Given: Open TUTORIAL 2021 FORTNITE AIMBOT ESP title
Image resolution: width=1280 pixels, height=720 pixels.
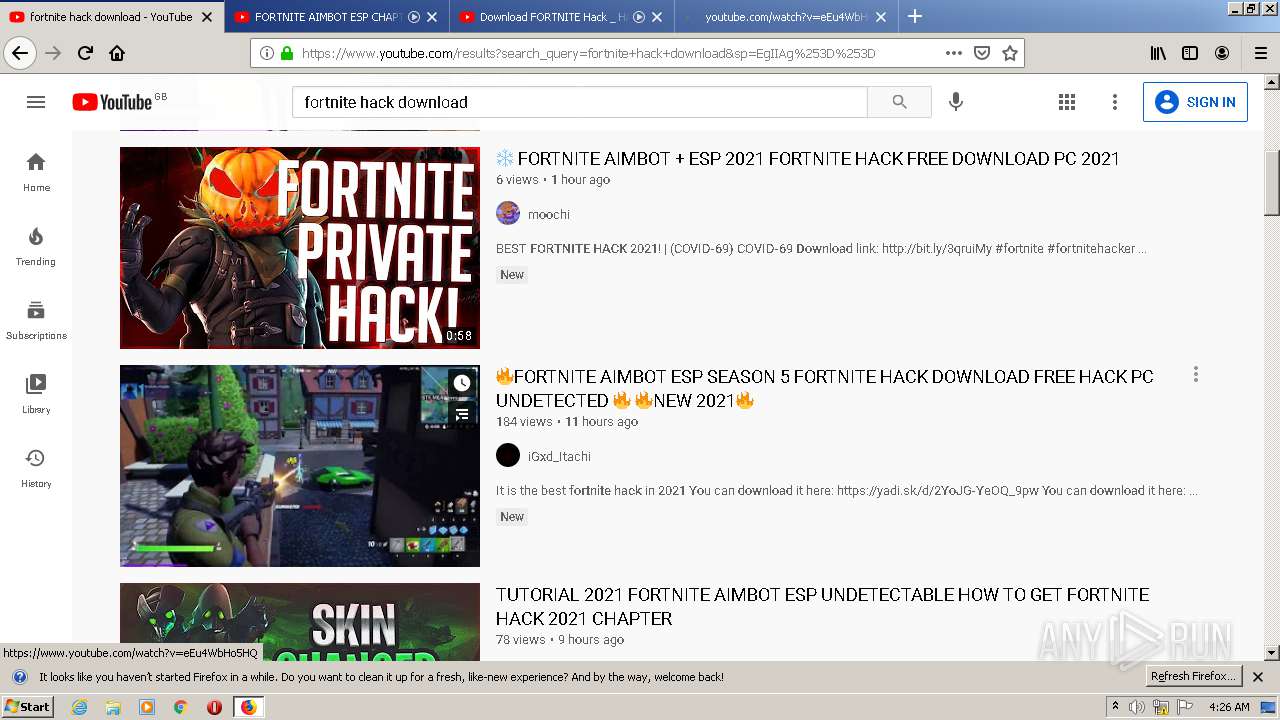Looking at the screenshot, I should 822,606.
